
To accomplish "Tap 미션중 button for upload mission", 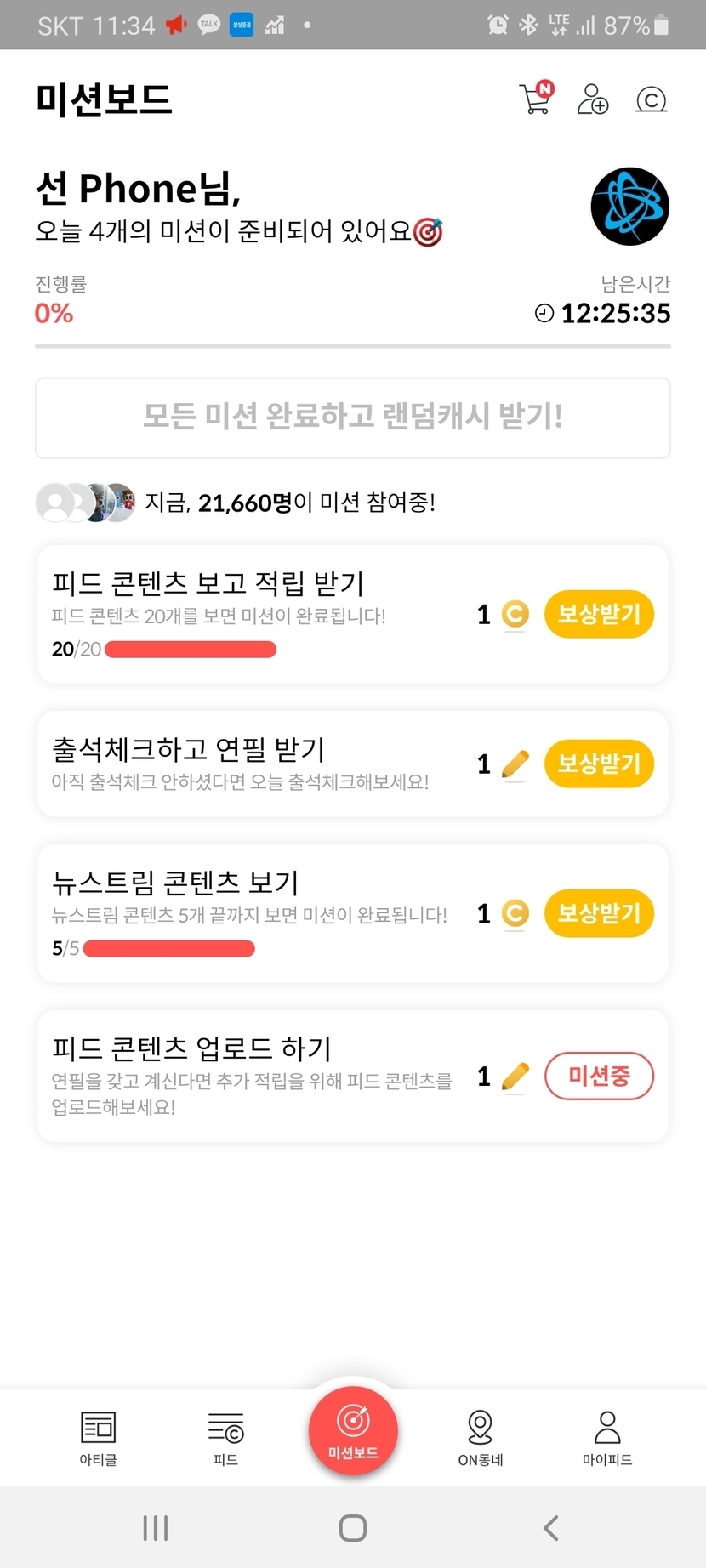I will [599, 1077].
